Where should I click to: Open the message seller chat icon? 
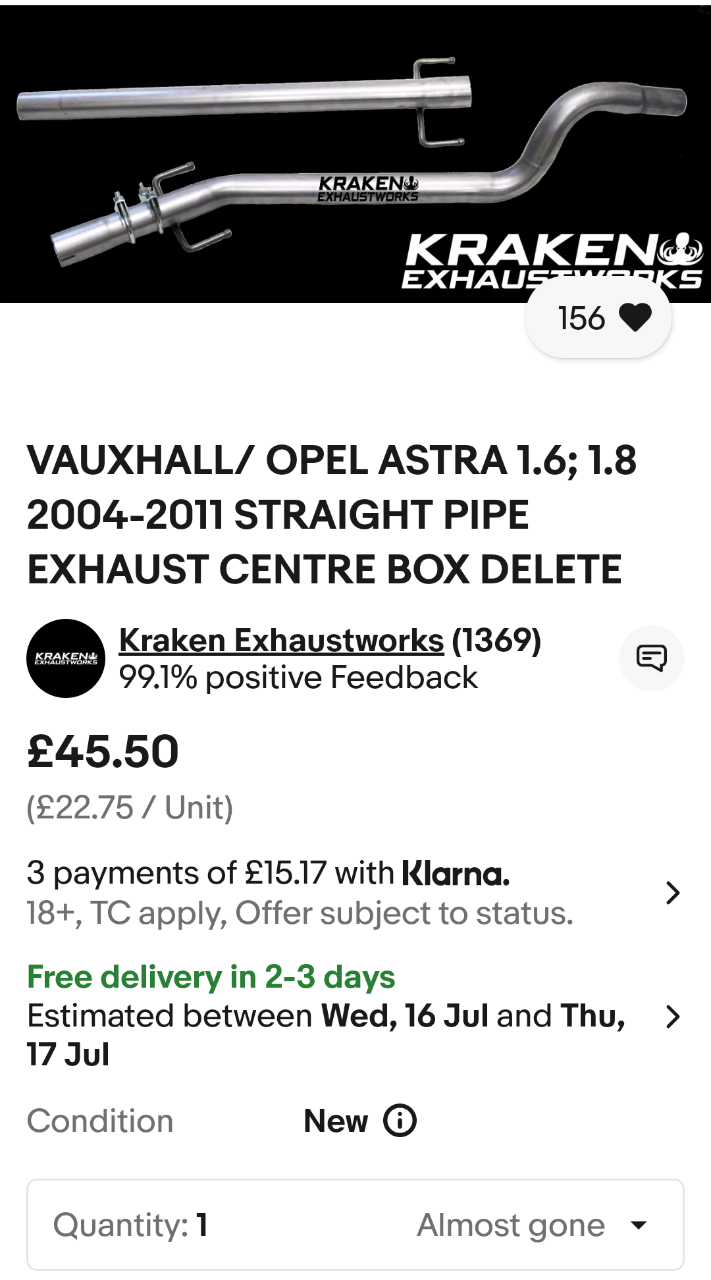(652, 658)
